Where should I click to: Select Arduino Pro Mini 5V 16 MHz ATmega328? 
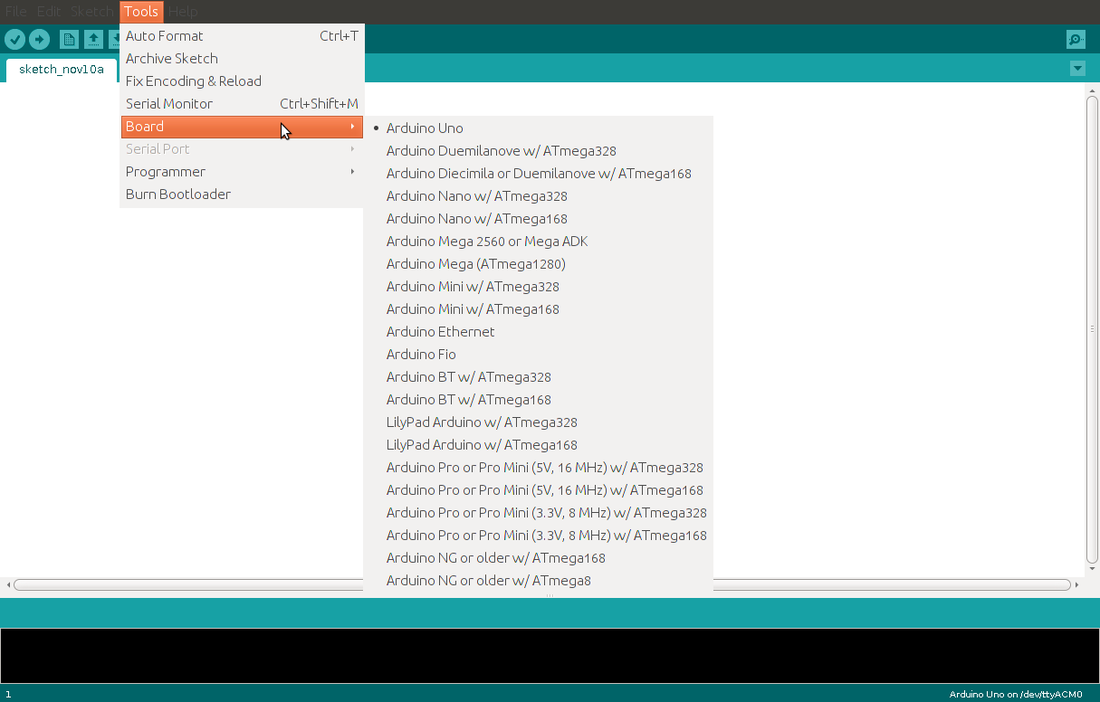[538, 467]
